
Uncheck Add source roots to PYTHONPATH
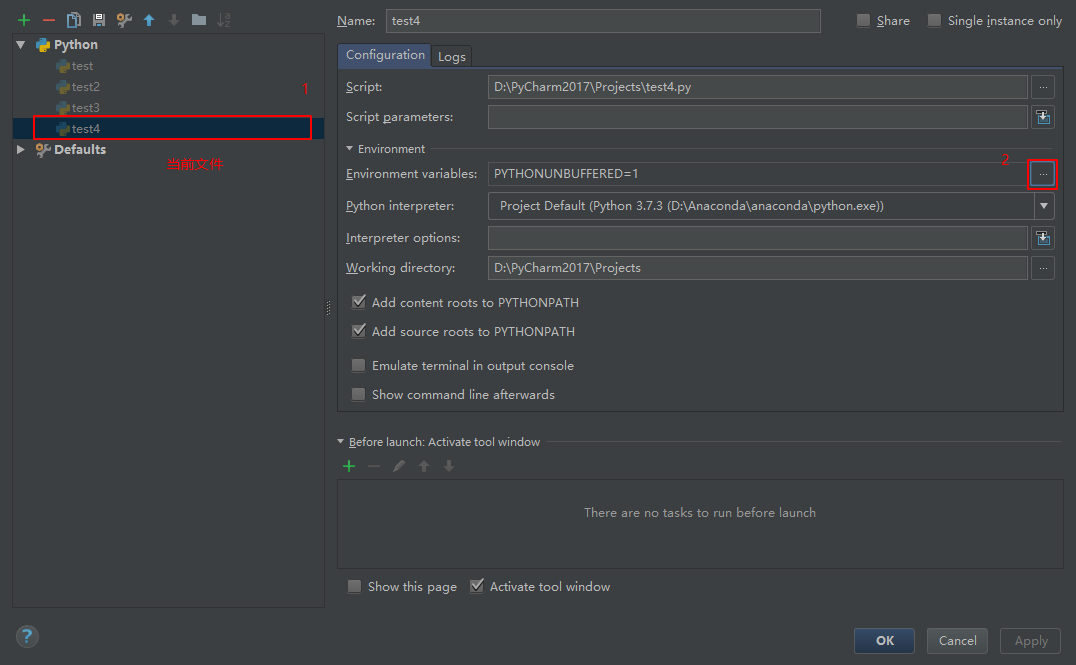pos(359,331)
